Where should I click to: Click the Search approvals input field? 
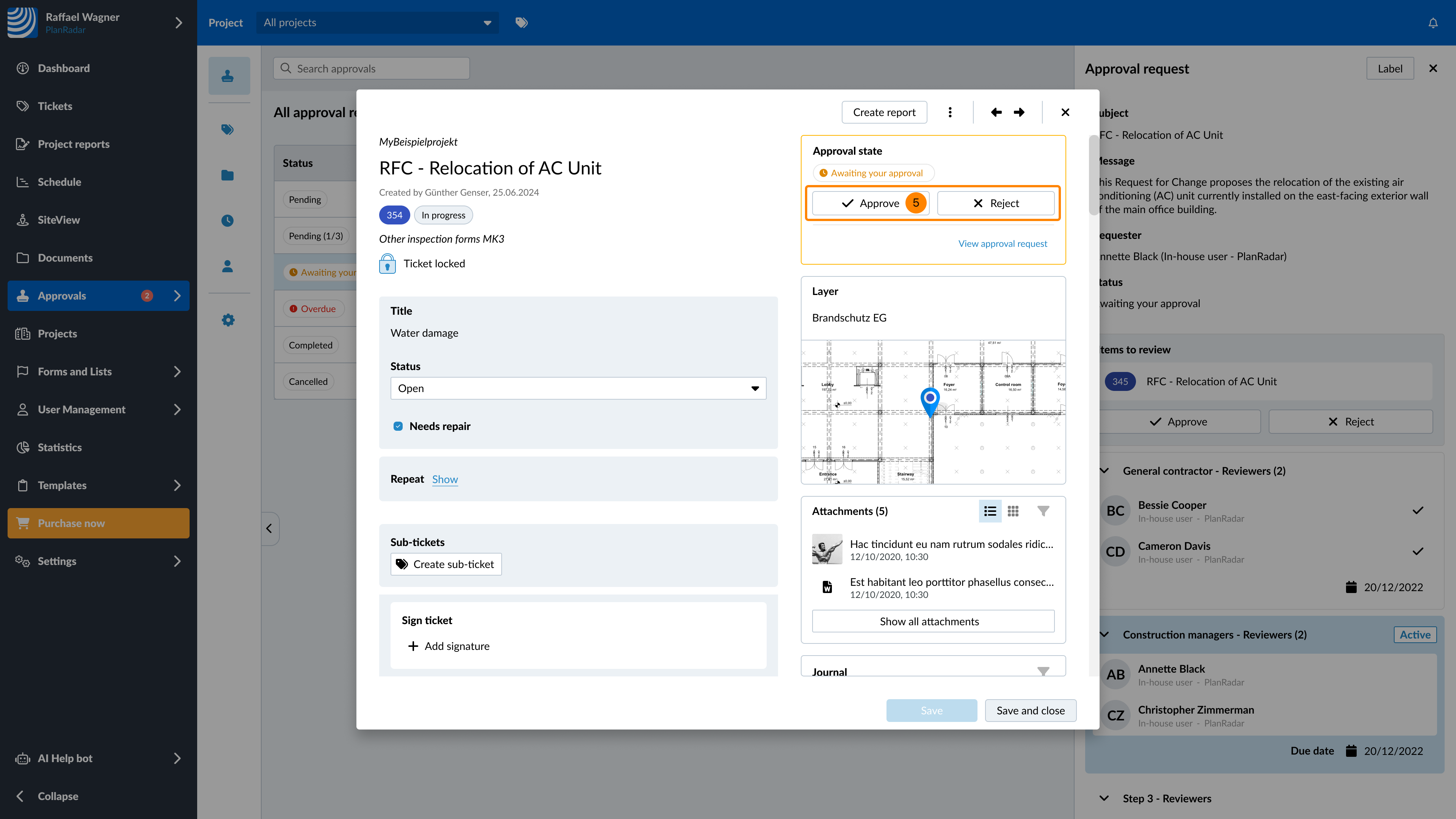click(371, 68)
